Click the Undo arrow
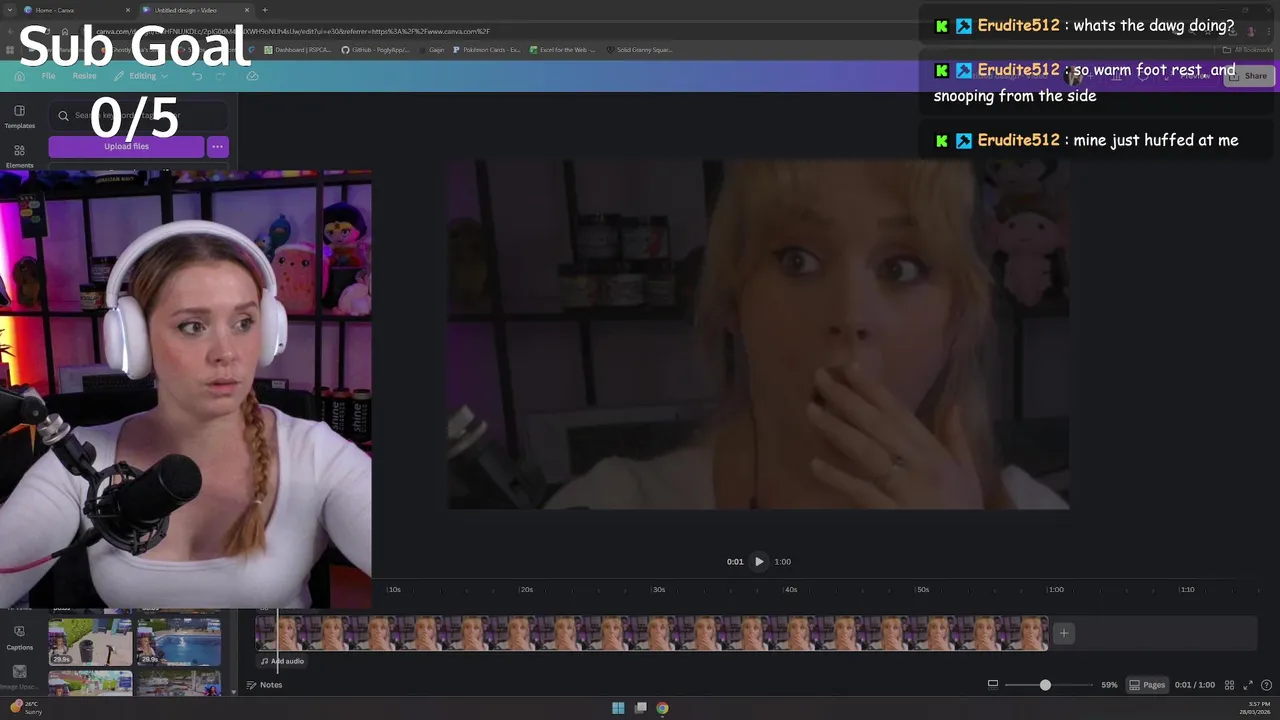Screen dimensions: 1280x720 tap(197, 76)
